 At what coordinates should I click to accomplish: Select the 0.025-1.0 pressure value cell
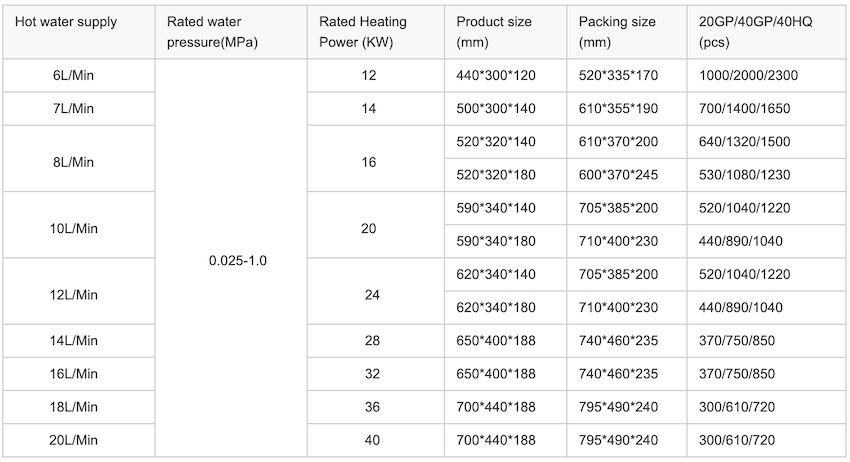pos(238,260)
